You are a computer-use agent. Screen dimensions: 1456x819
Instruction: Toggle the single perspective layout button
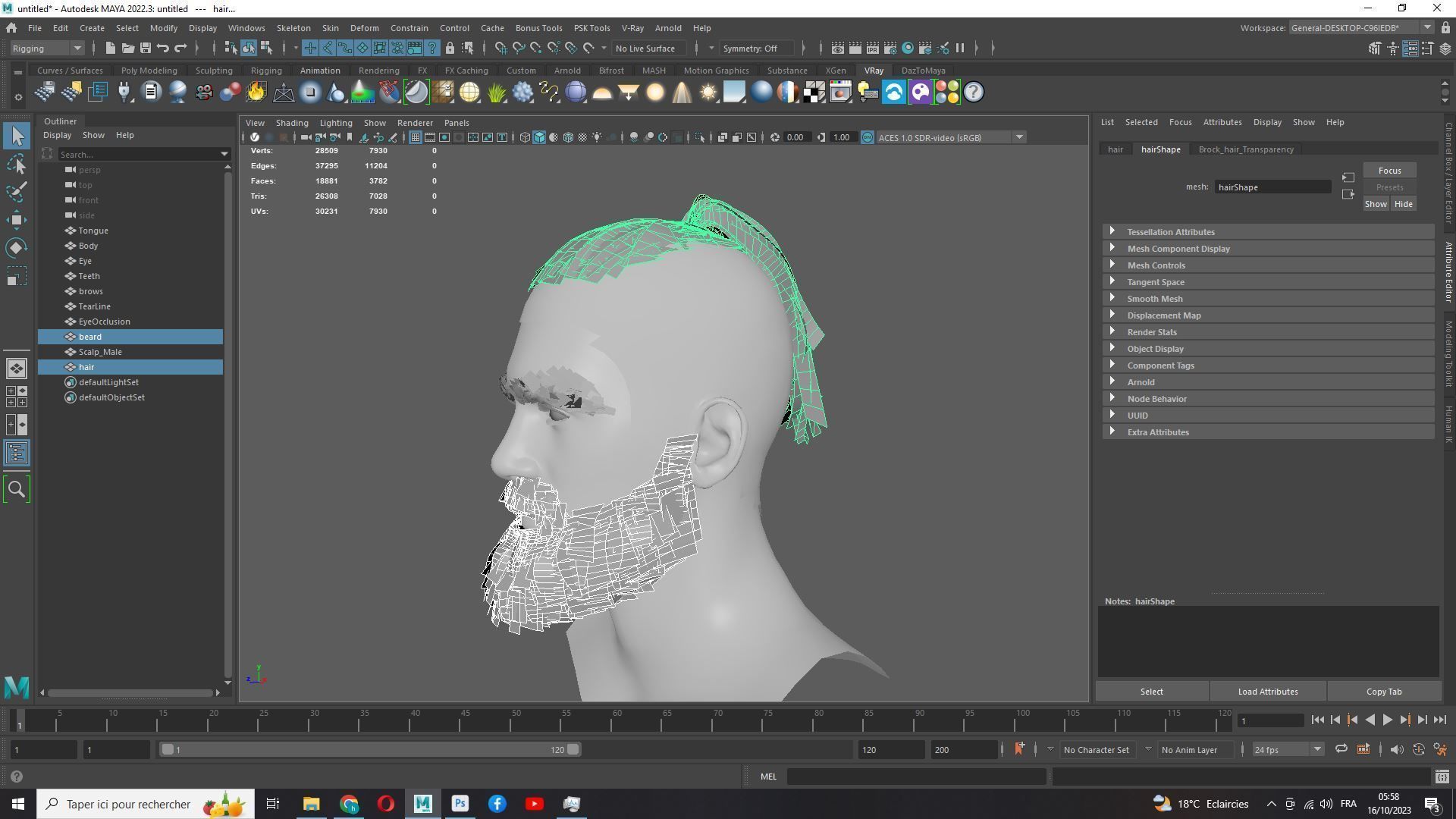17,369
